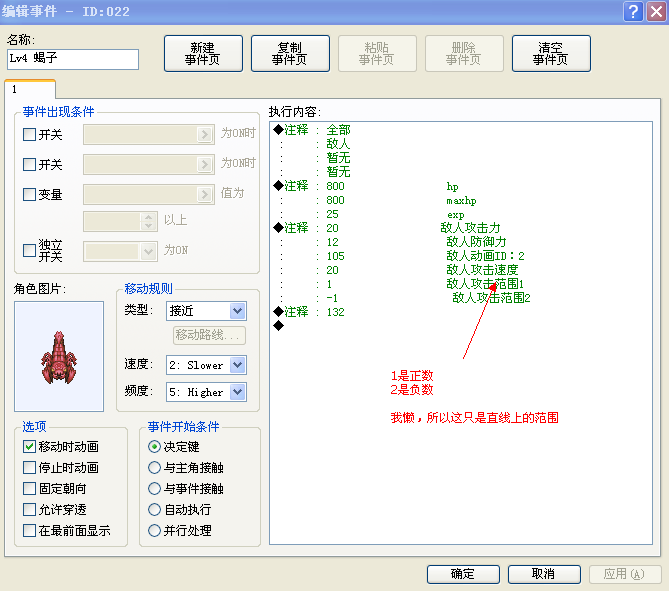669x591 pixels.
Task: Click the 复制事件页 button
Action: point(290,53)
